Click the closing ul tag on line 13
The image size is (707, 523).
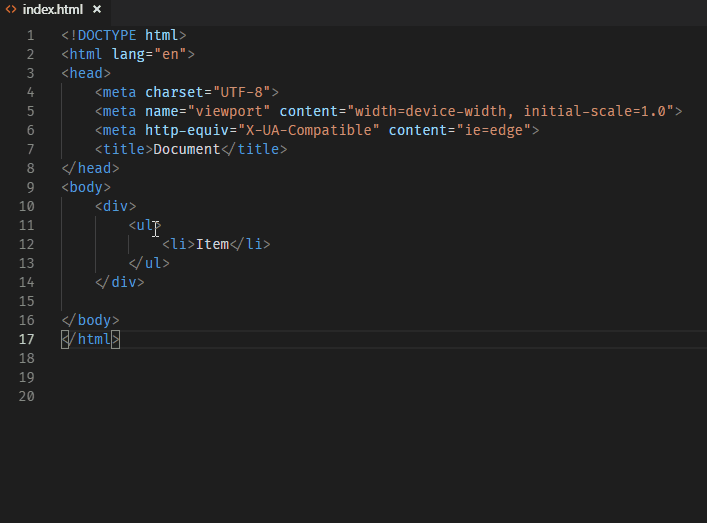tap(149, 263)
